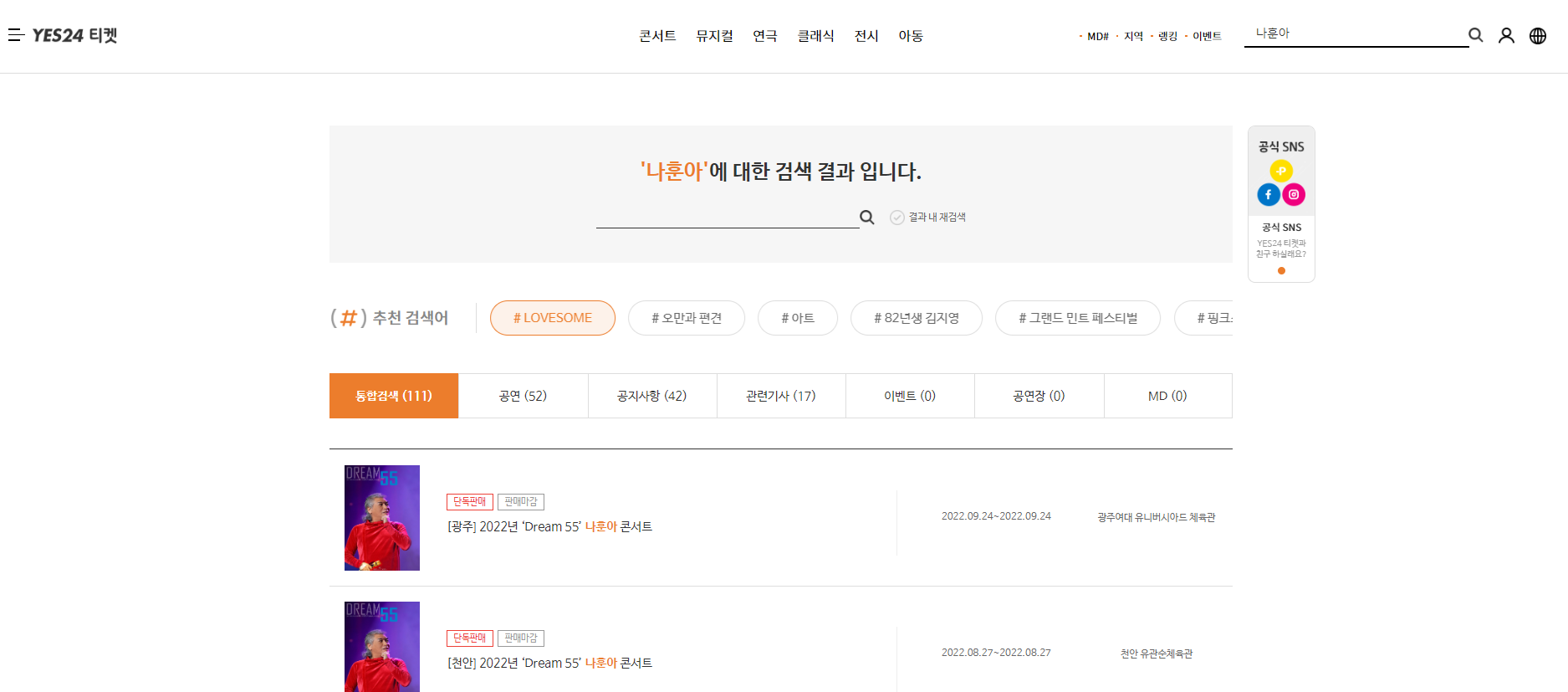
Task: Open the 광주 Dream 55 concert poster thumbnail
Action: pos(382,518)
